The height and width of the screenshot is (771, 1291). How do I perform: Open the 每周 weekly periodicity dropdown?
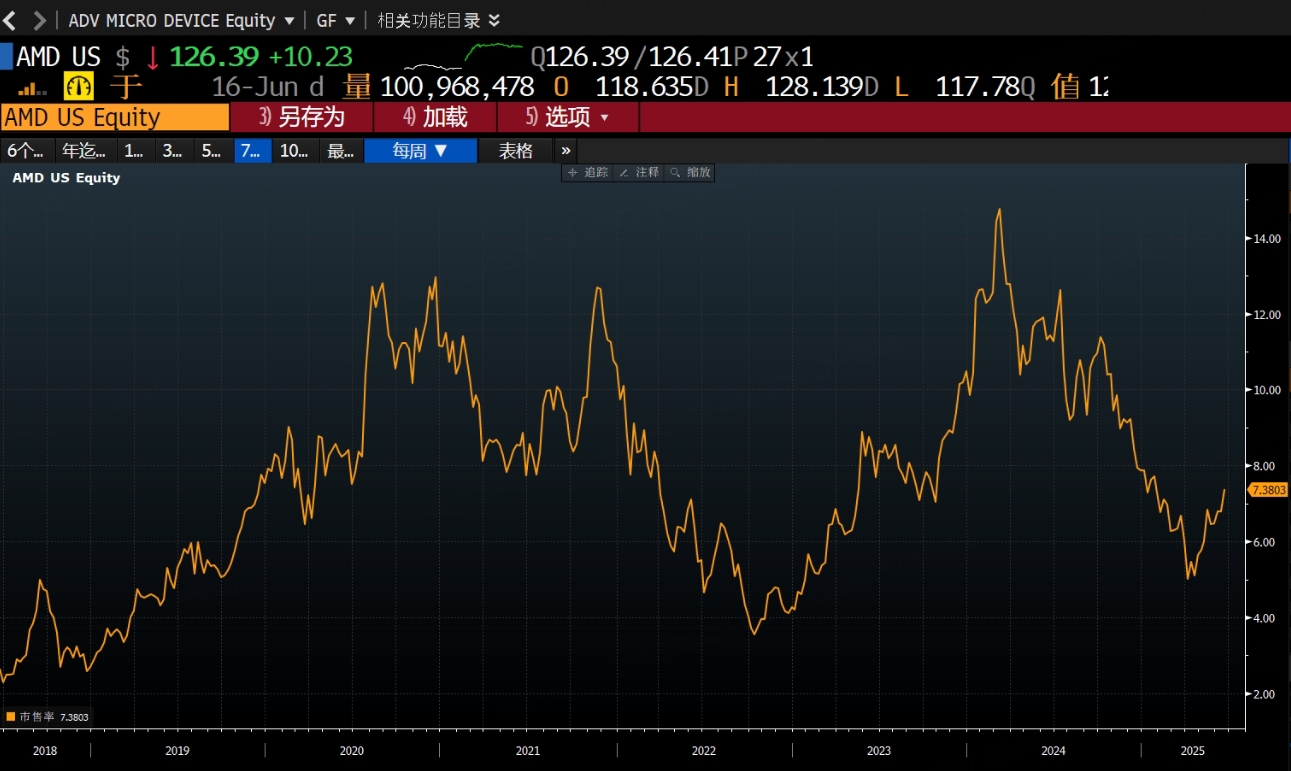point(420,151)
